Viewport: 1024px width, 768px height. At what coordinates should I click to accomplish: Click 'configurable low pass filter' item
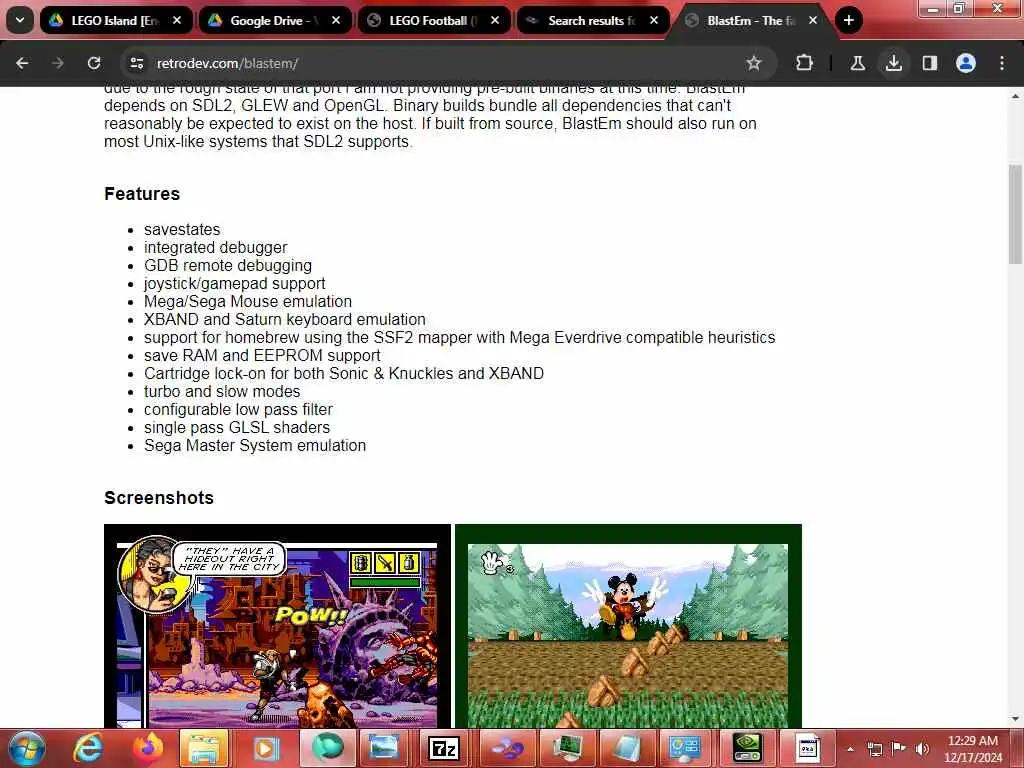point(238,409)
